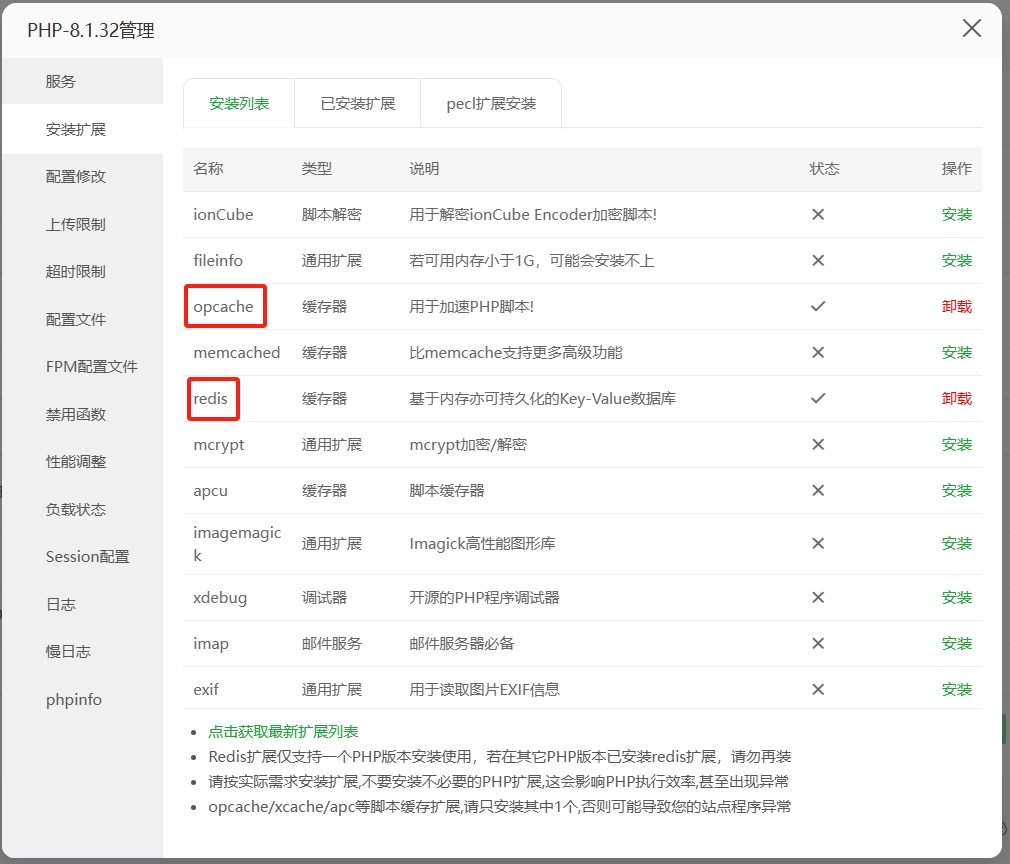
Task: Uninstall the opcache extension
Action: (956, 306)
